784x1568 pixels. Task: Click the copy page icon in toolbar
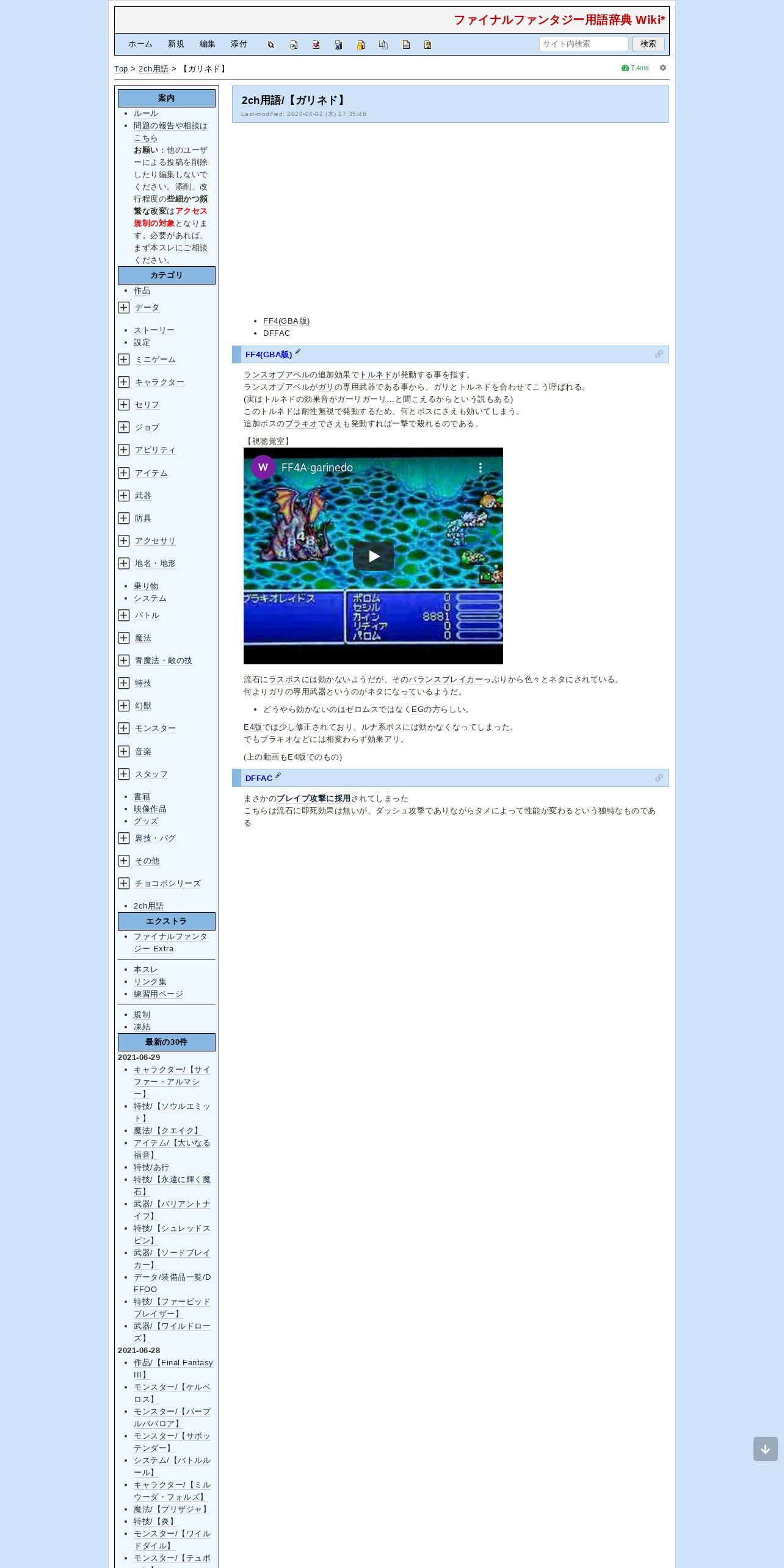point(271,45)
